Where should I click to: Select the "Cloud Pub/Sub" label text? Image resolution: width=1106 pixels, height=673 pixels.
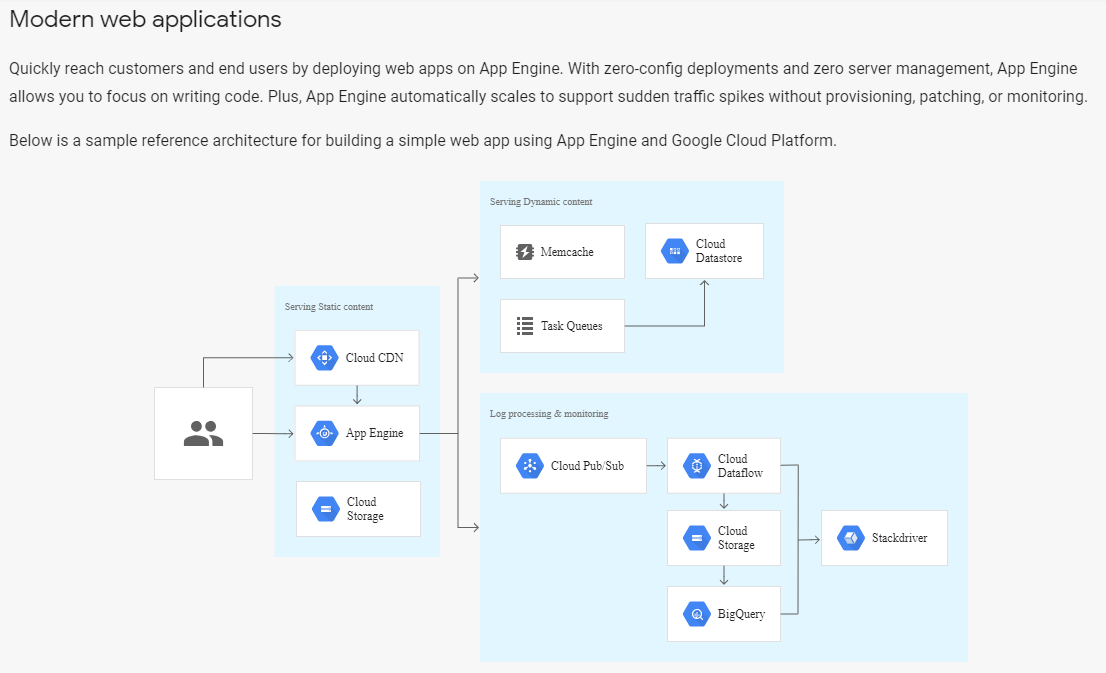[588, 466]
